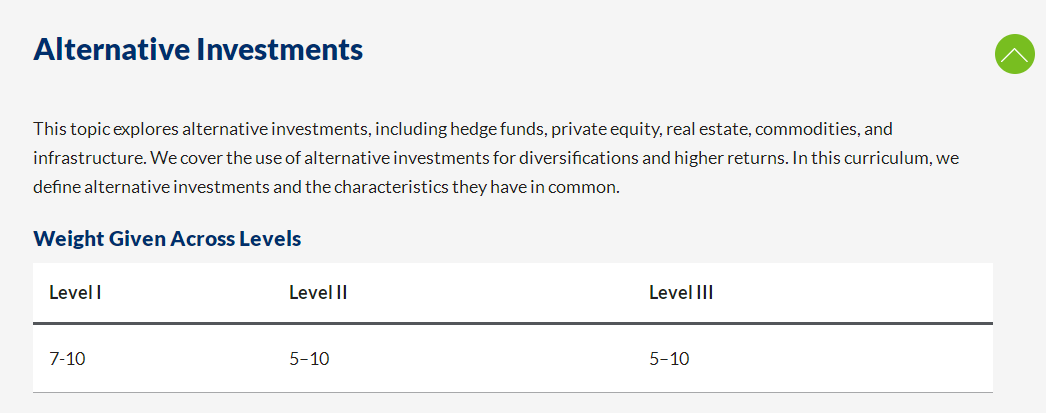Image resolution: width=1046 pixels, height=413 pixels.
Task: Click the 5–10 weight cell under Level II
Action: [x=309, y=359]
